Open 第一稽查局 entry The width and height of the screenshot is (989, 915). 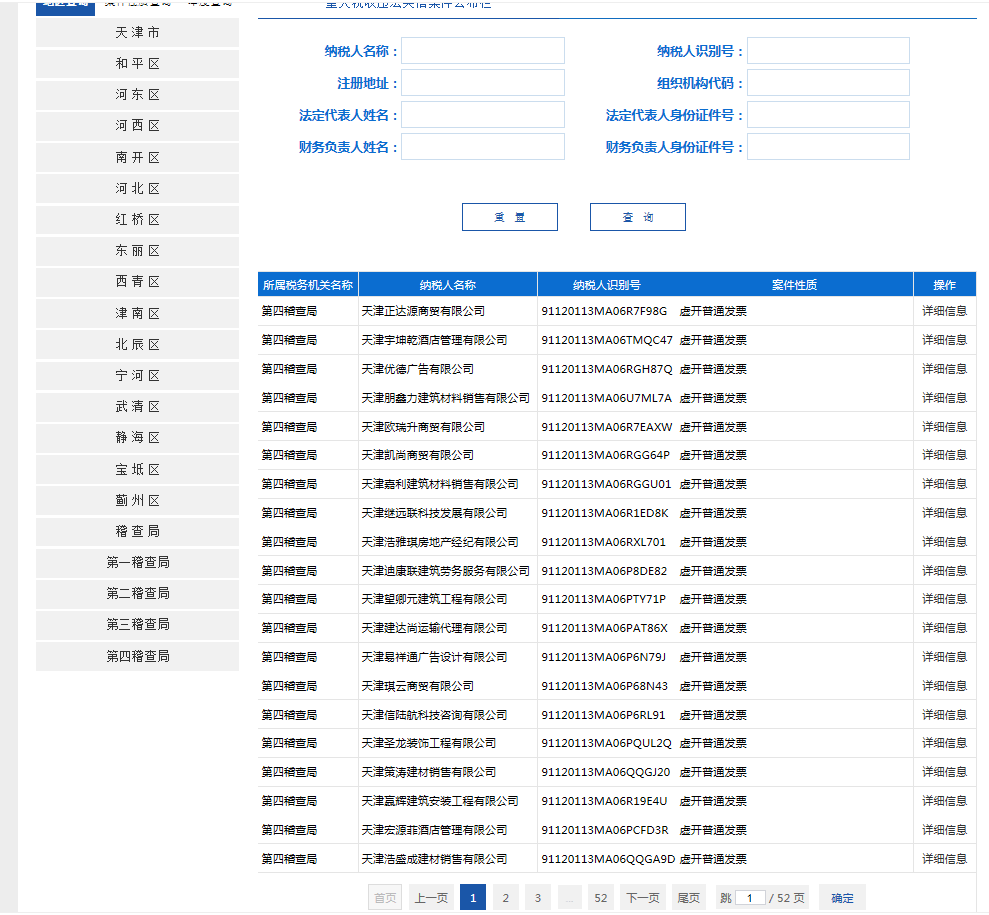pyautogui.click(x=138, y=562)
